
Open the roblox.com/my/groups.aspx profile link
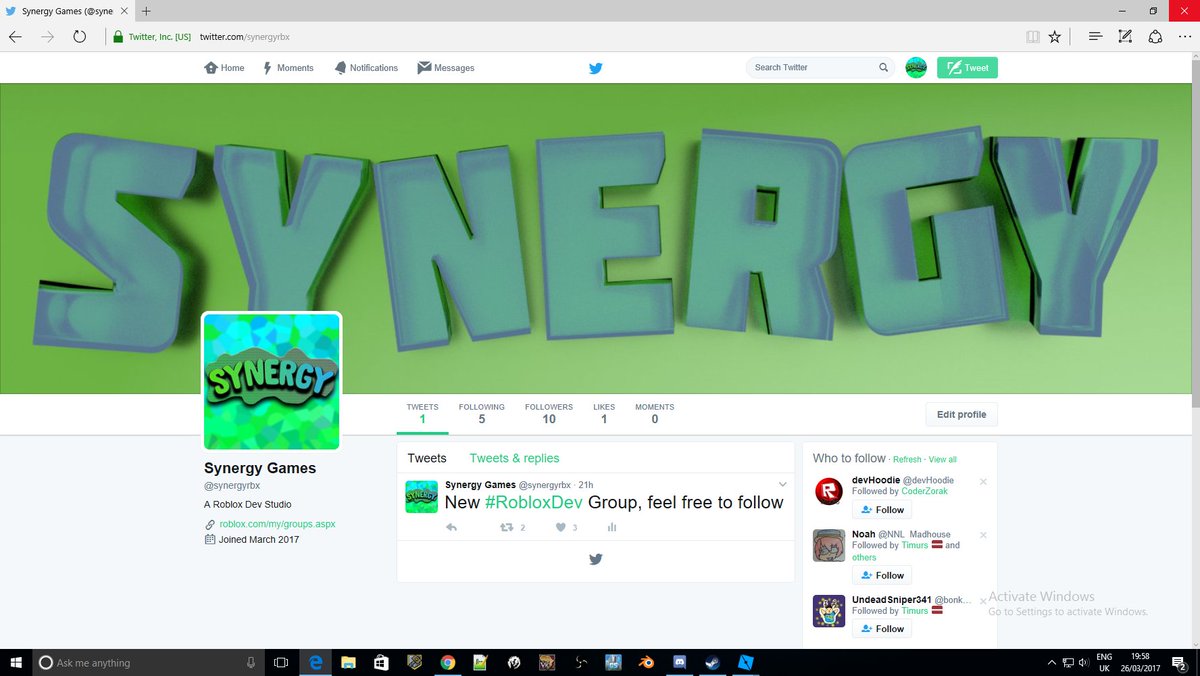tap(277, 524)
